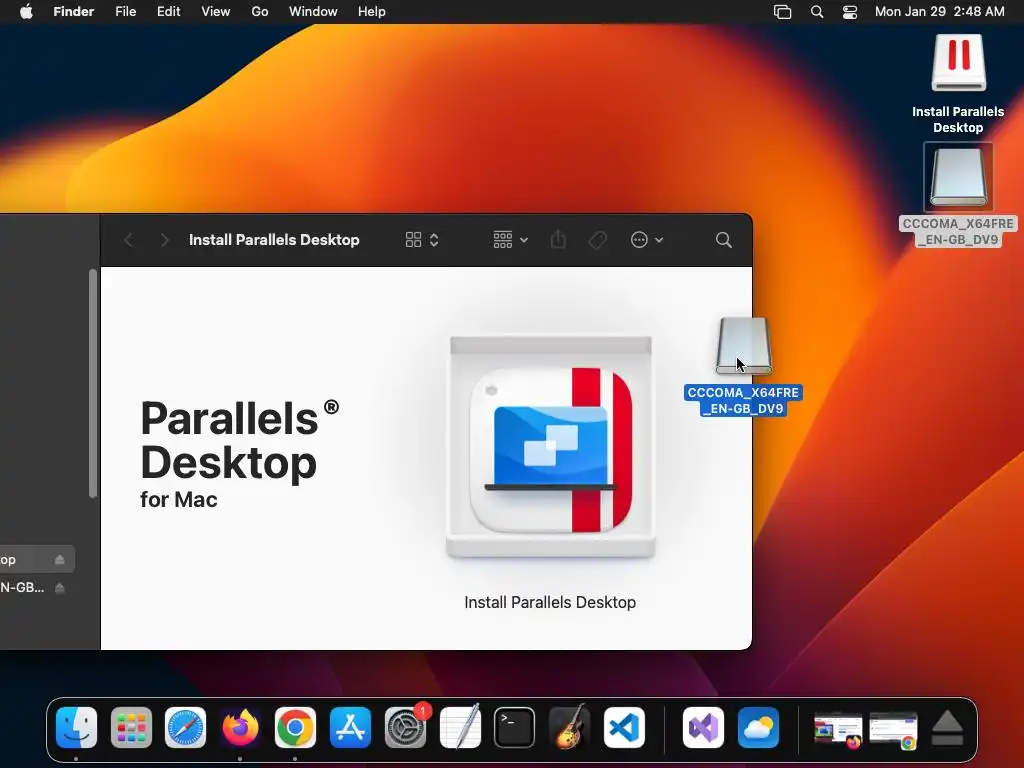Click the minimized Chrome window thumbnail in Dock

pyautogui.click(x=893, y=730)
